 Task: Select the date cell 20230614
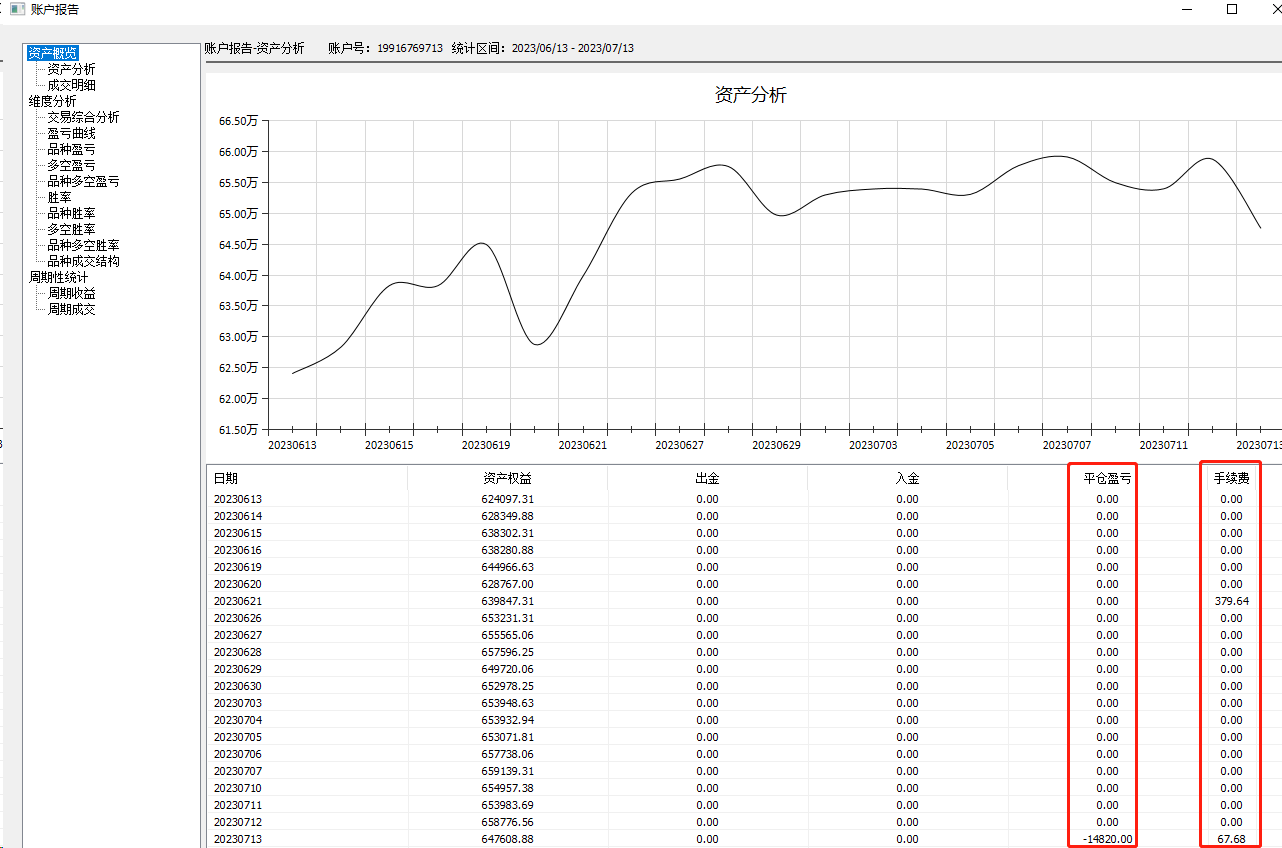tap(237, 516)
